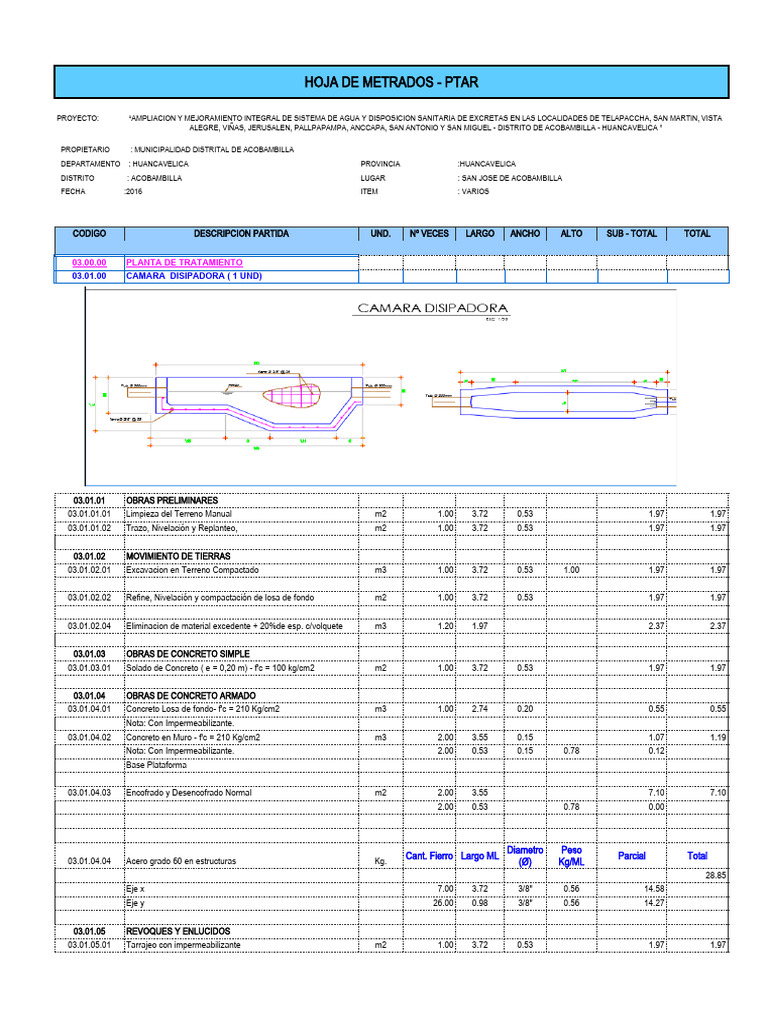
Task: Select the MUNICIPALIDAD DISTRITAL DE ACOBAMBILLA owner value
Action: pos(212,150)
